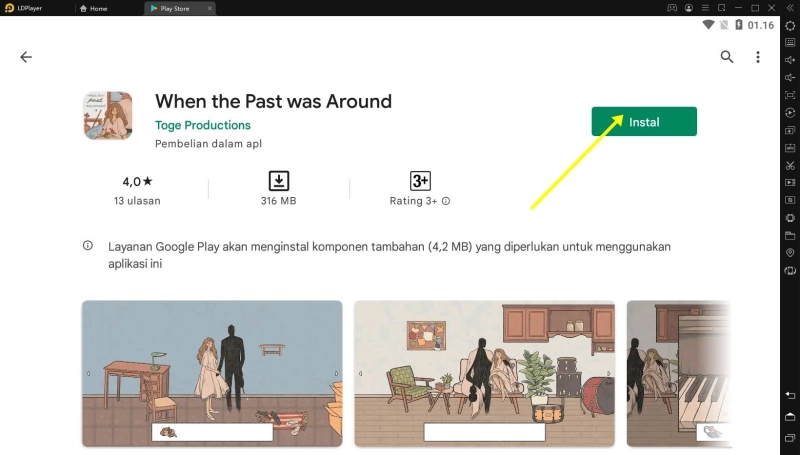Screen dimensions: 800x455
Task: Open the user account icon in title bar
Action: coord(689,8)
